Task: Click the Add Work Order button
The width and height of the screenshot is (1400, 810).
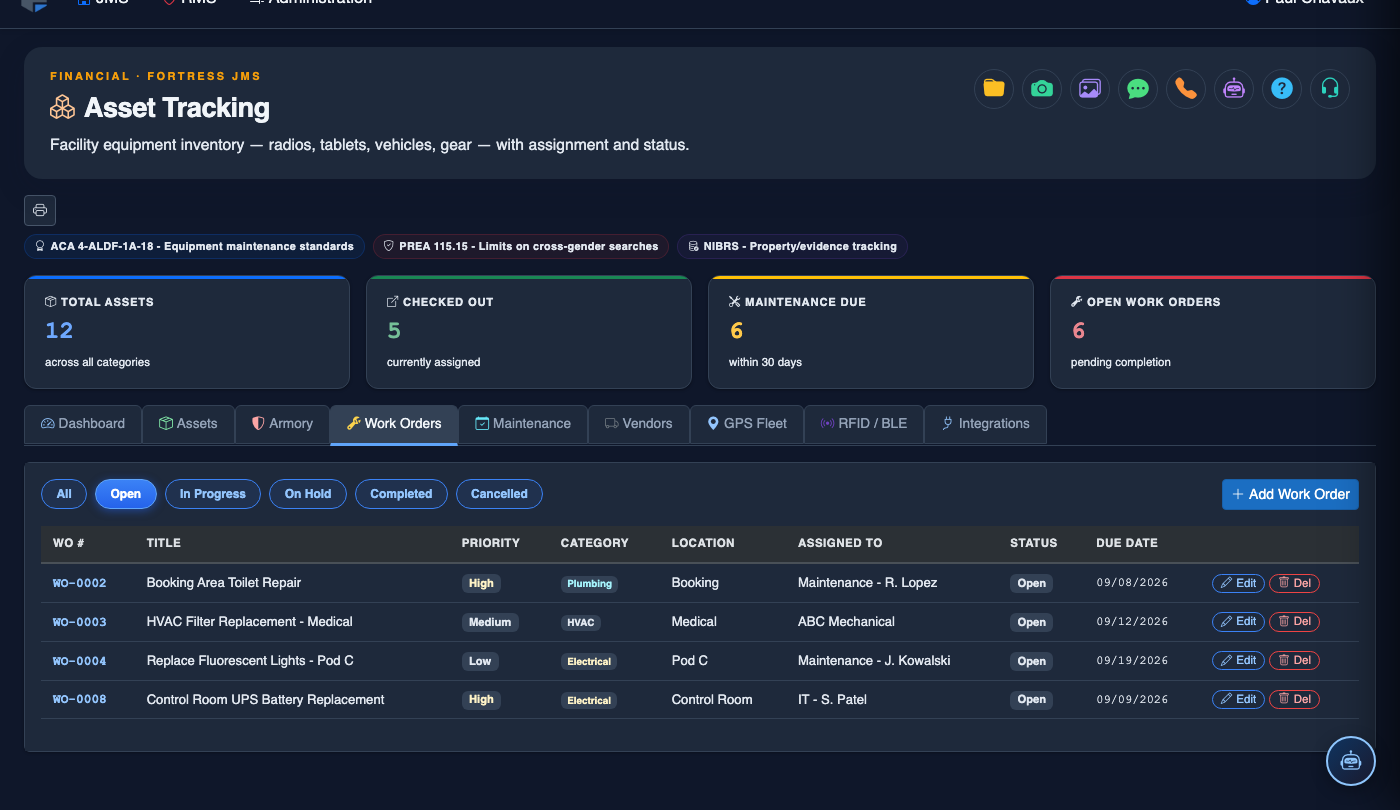Action: 1290,494
